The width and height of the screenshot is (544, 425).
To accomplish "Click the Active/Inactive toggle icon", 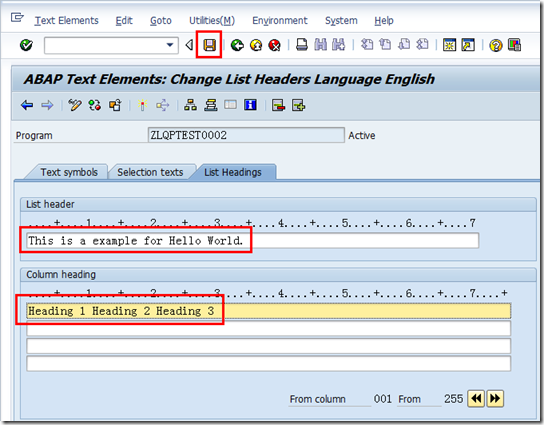I will point(95,105).
